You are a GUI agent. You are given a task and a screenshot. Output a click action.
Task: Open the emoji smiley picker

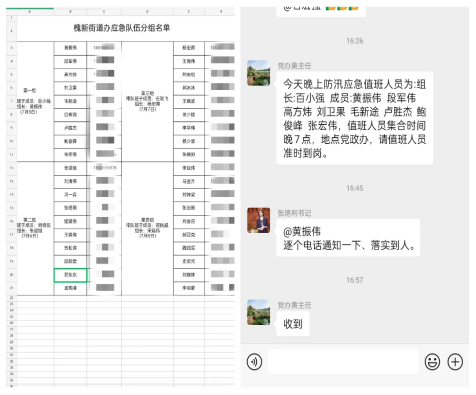coord(432,362)
